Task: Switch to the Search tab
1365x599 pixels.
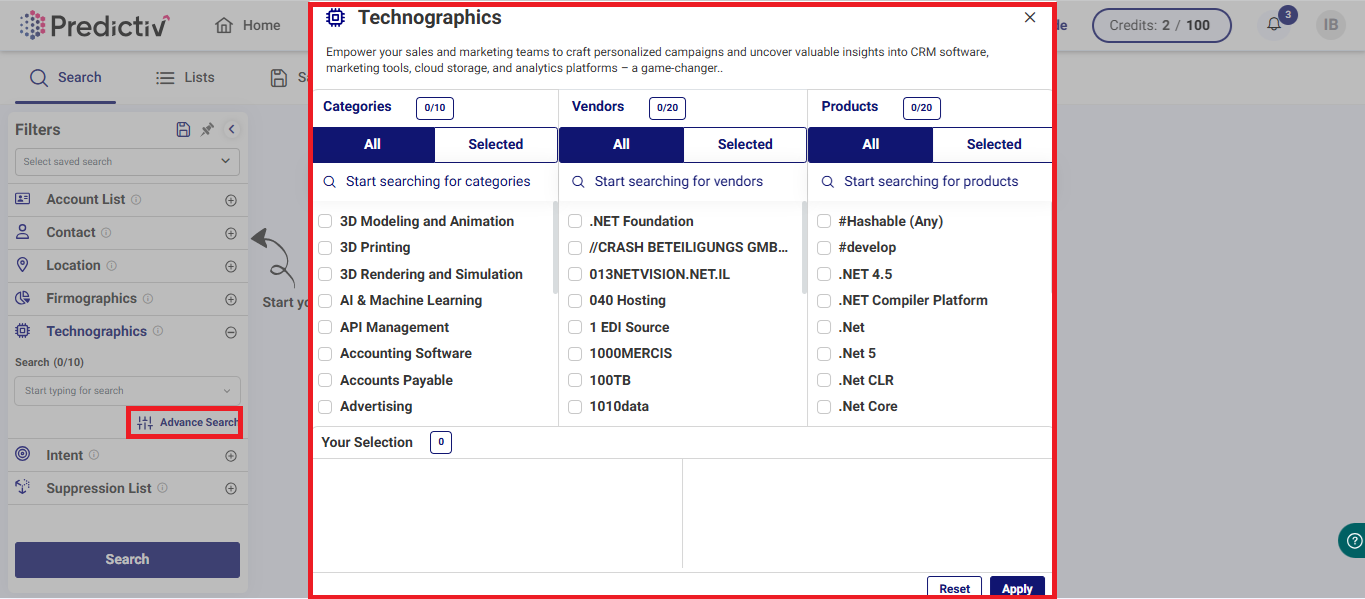Action: (66, 77)
